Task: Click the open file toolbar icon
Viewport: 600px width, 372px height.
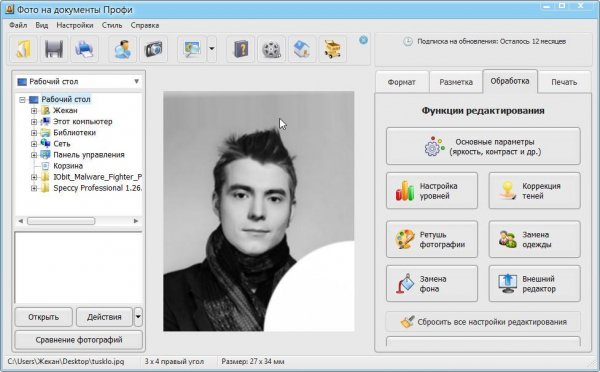Action: pos(23,49)
